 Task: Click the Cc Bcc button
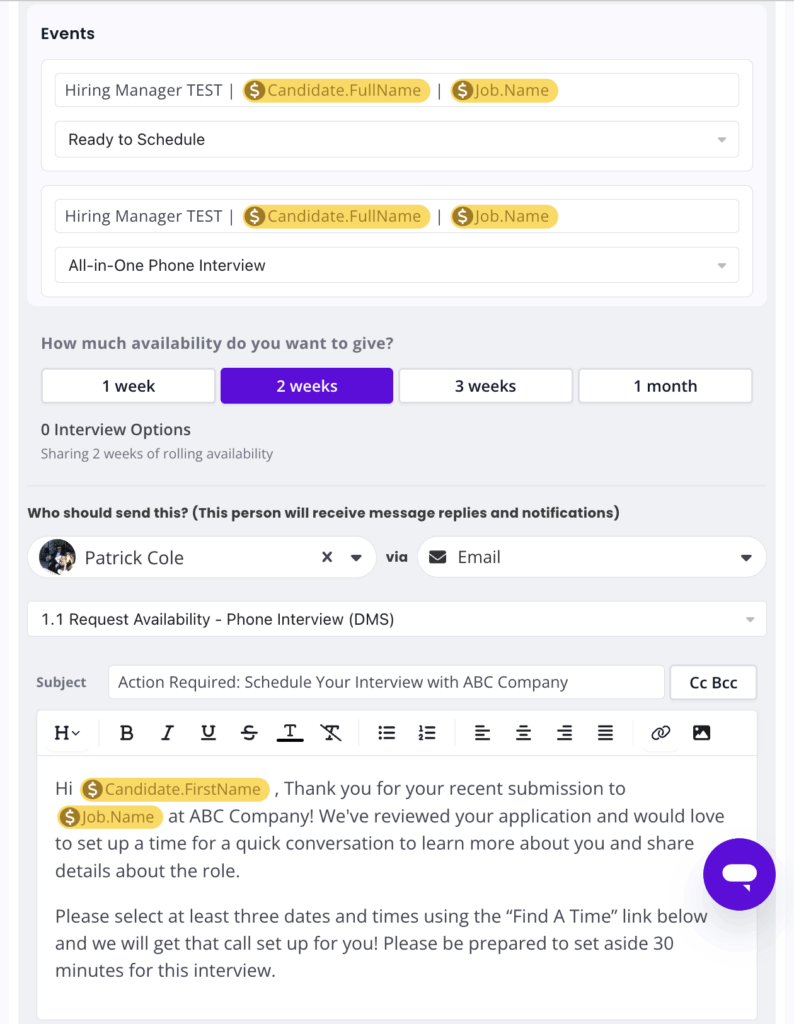pos(713,682)
